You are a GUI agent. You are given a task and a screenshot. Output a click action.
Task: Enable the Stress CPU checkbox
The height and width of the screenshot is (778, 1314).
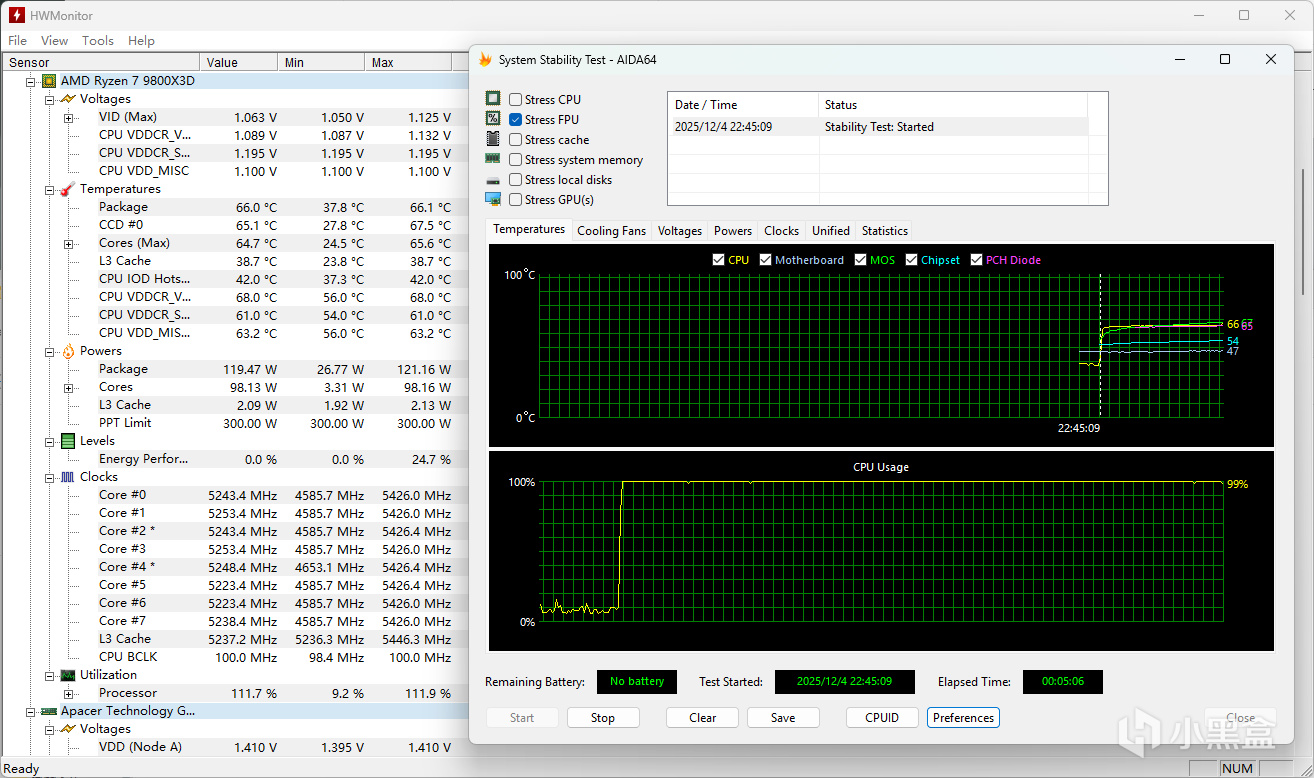(x=515, y=99)
